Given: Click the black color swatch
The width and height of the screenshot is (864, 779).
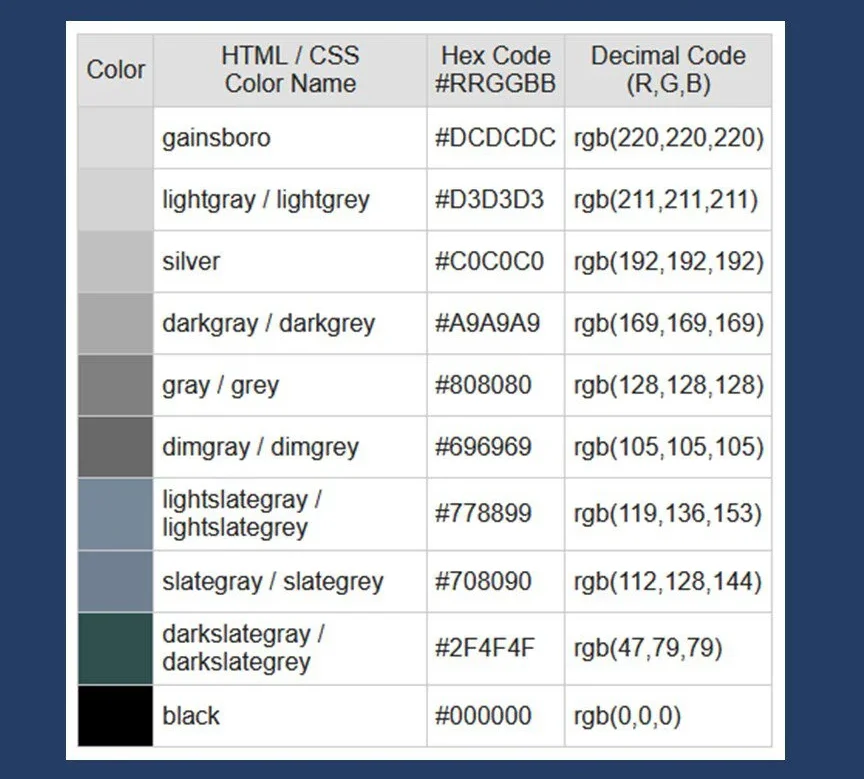Looking at the screenshot, I should [x=115, y=716].
